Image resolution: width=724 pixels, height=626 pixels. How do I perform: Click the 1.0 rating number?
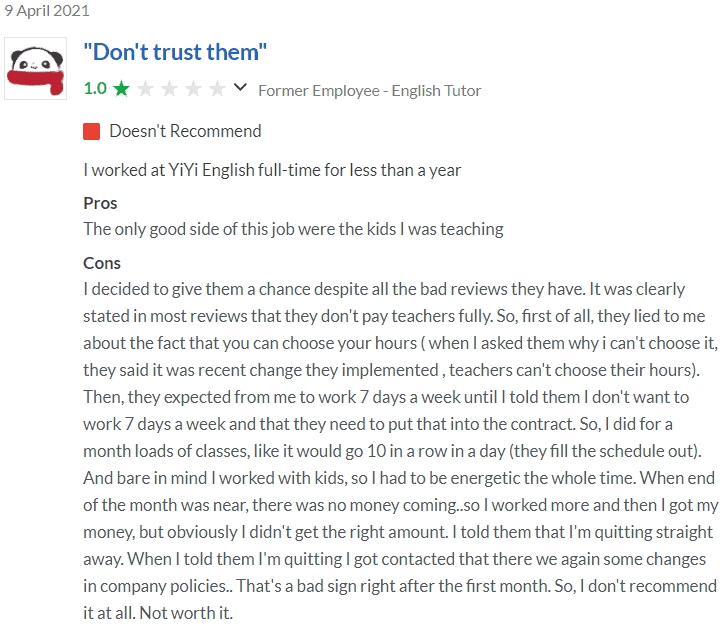95,89
